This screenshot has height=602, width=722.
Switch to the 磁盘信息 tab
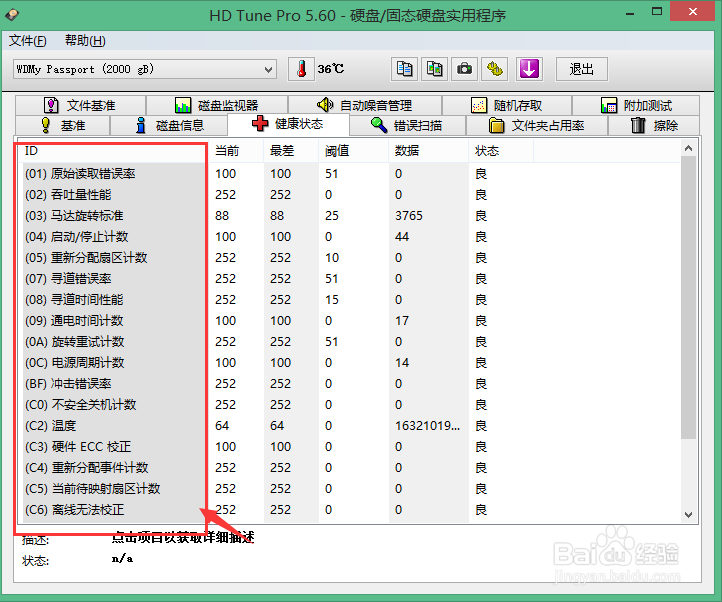coord(169,125)
